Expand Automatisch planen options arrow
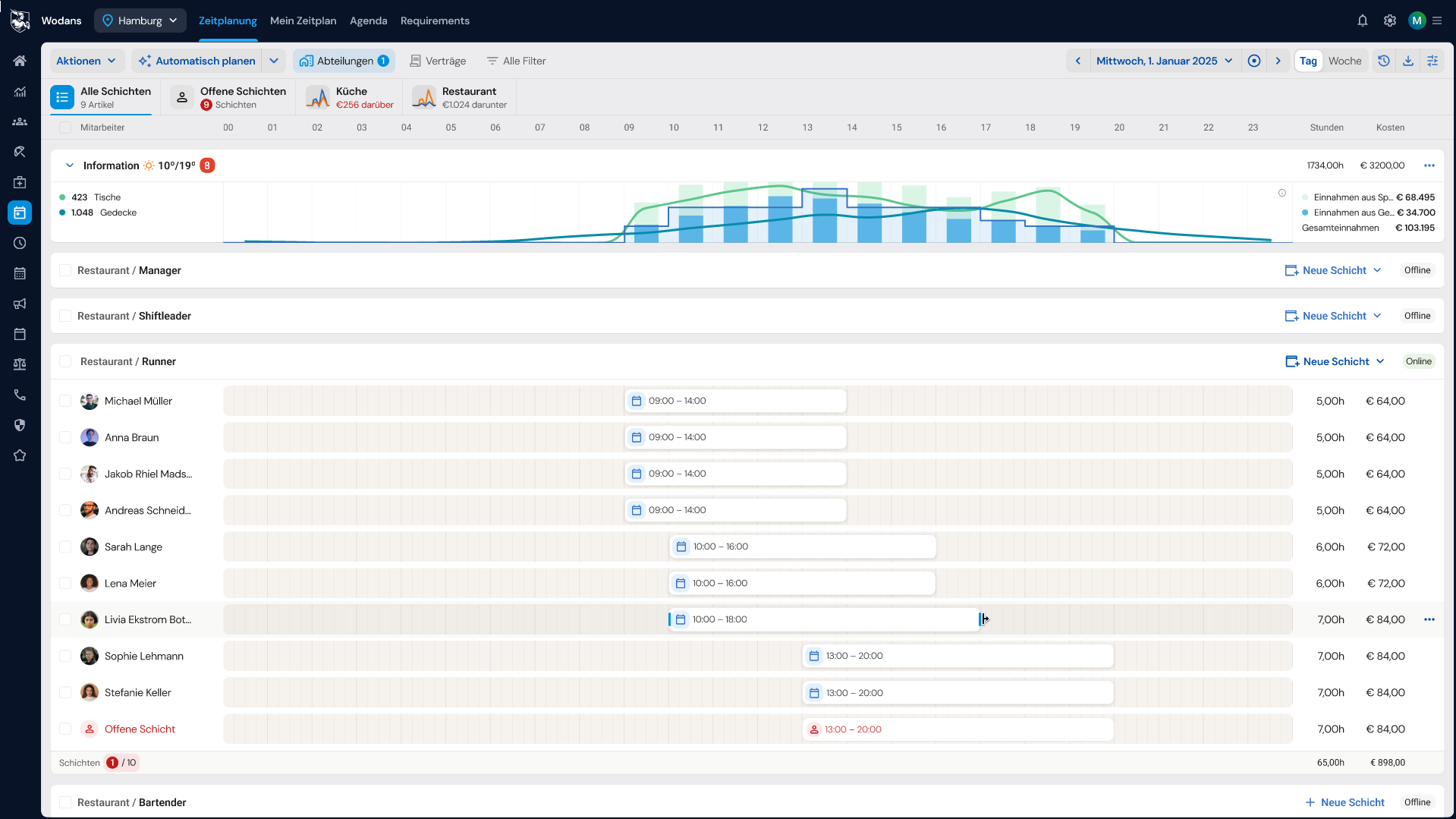The image size is (1456, 819). pos(274,61)
